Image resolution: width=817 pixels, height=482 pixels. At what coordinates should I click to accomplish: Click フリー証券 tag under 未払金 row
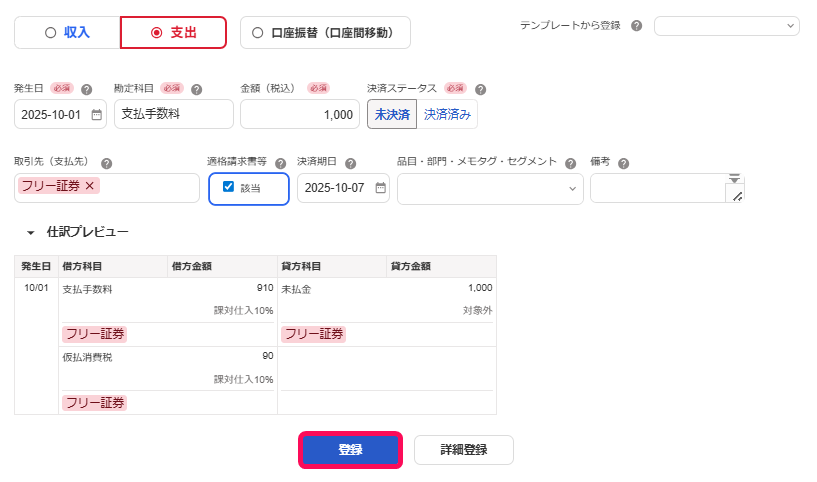pyautogui.click(x=313, y=334)
